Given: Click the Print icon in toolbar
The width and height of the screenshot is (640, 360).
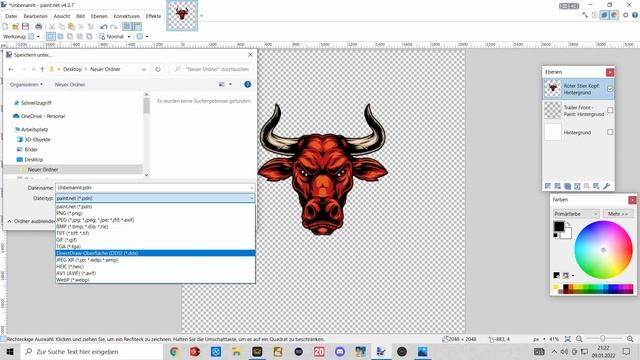Looking at the screenshot, I should (x=38, y=27).
